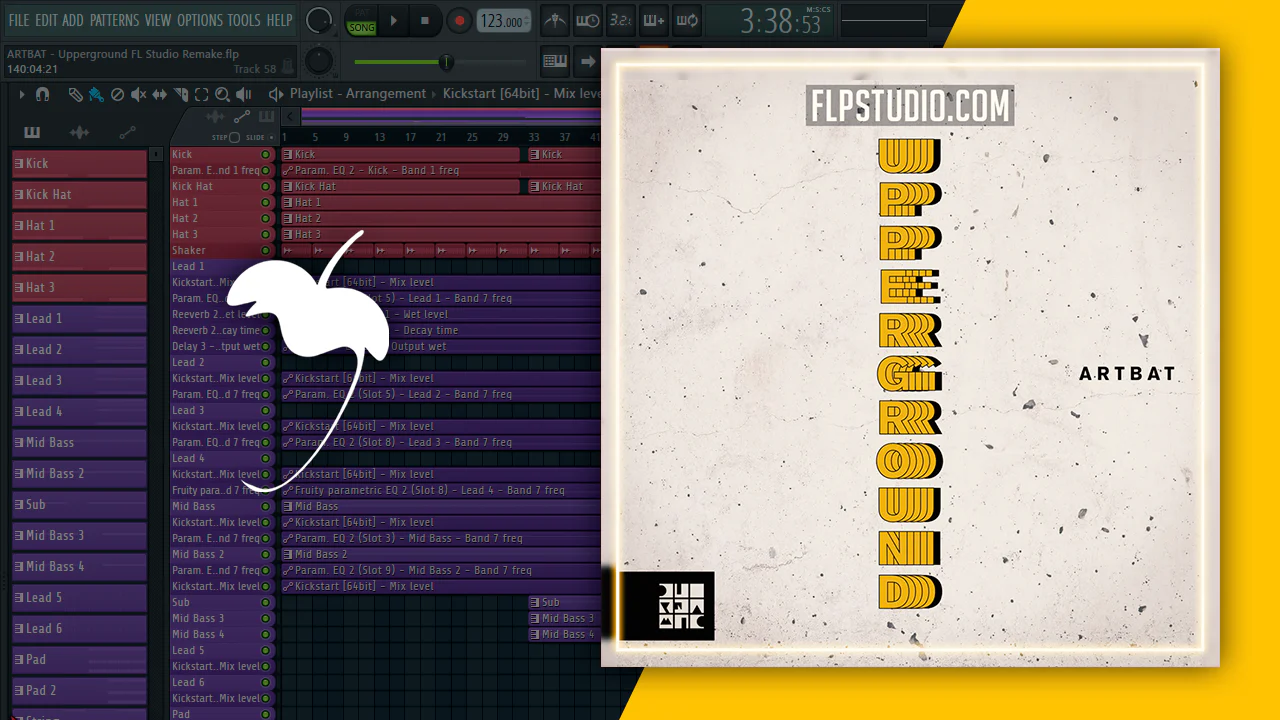The width and height of the screenshot is (1280, 720).
Task: Select the Slip tool
Action: coord(160,94)
